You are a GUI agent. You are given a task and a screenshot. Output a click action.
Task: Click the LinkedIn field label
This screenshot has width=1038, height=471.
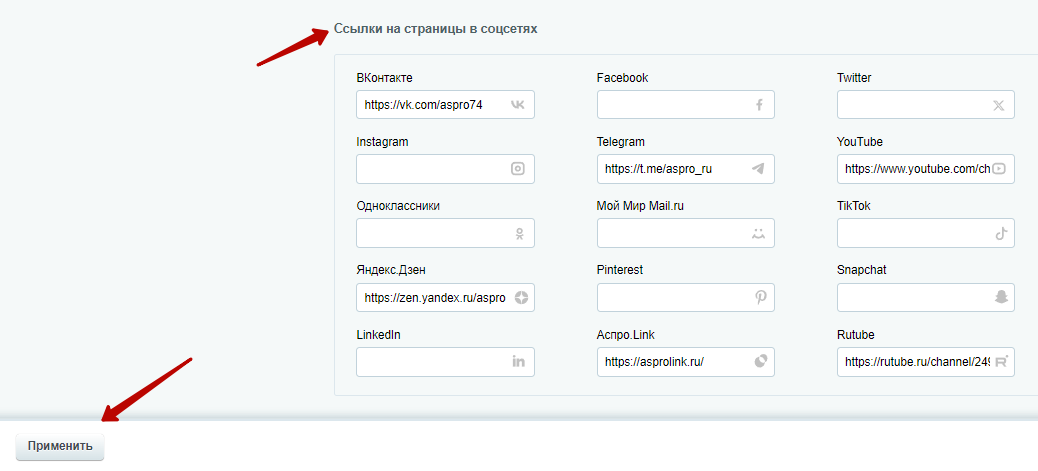(x=378, y=334)
